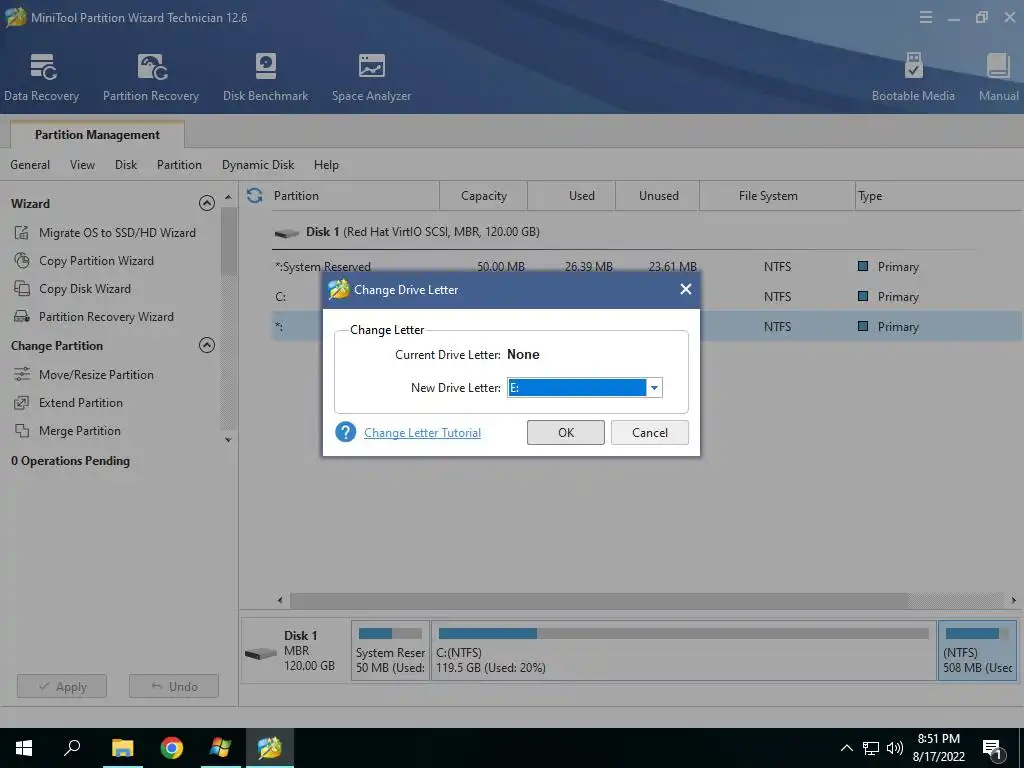1024x768 pixels.
Task: Confirm the drive letter with OK
Action: pyautogui.click(x=566, y=432)
